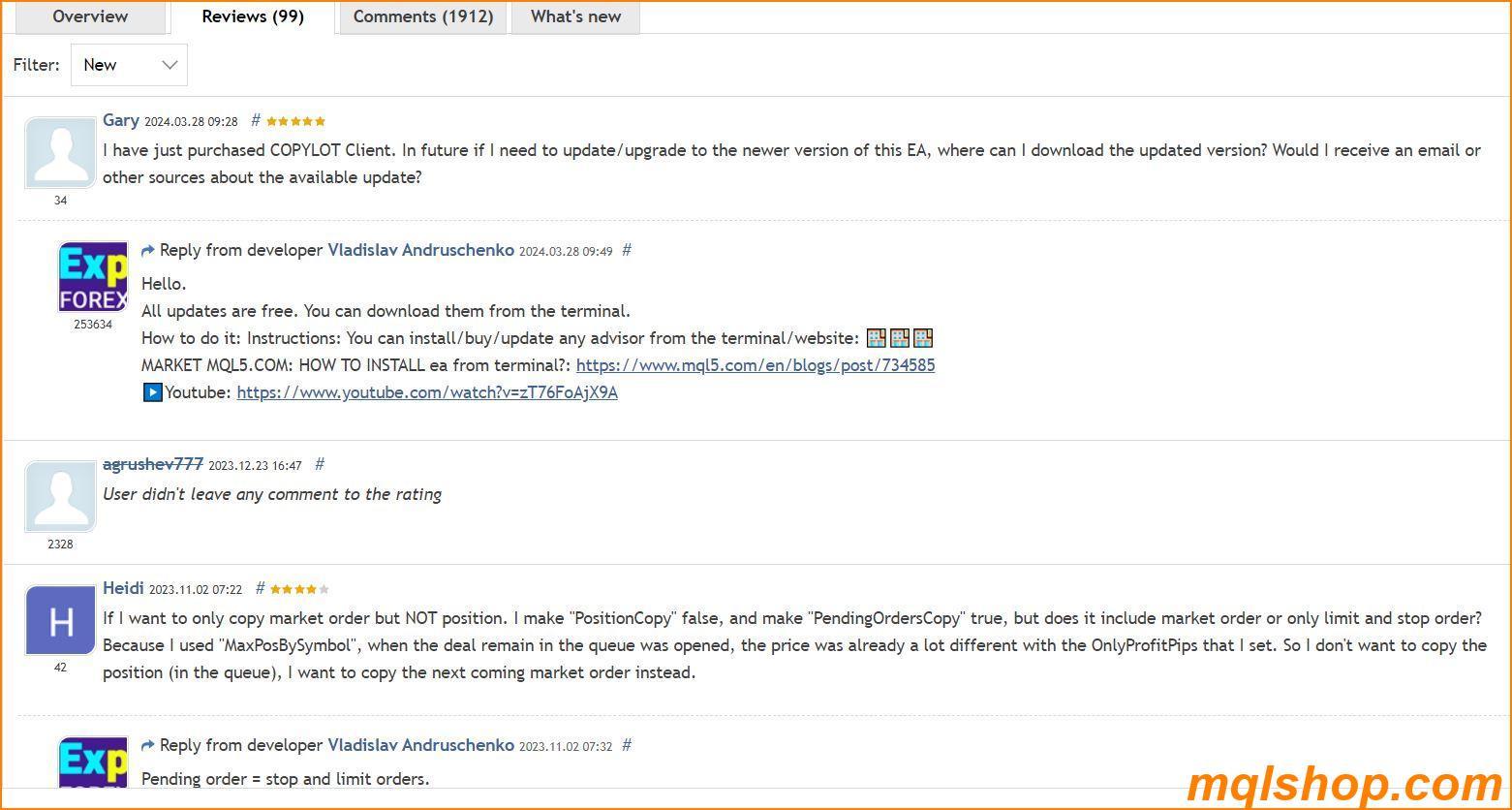Click the YouTube play icon in developer reply

point(152,392)
